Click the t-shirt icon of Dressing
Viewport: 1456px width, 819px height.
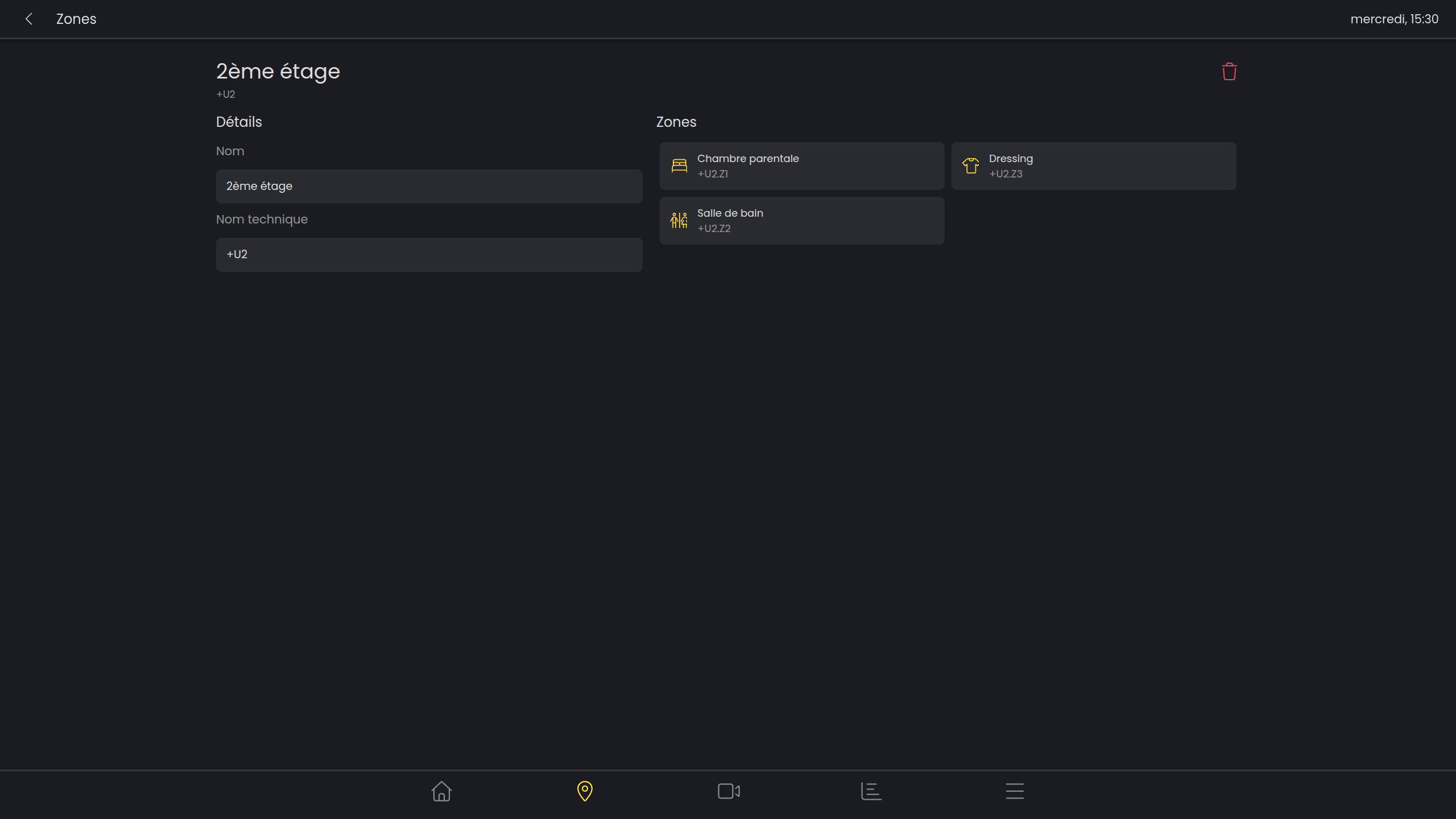971,166
